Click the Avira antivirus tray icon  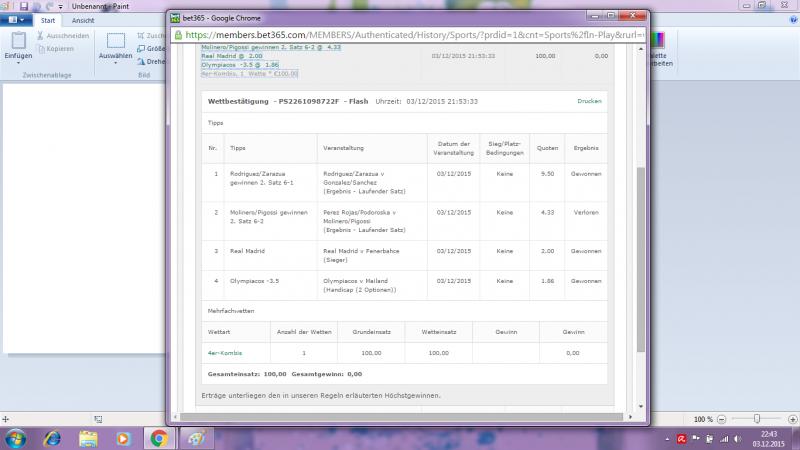(x=681, y=439)
